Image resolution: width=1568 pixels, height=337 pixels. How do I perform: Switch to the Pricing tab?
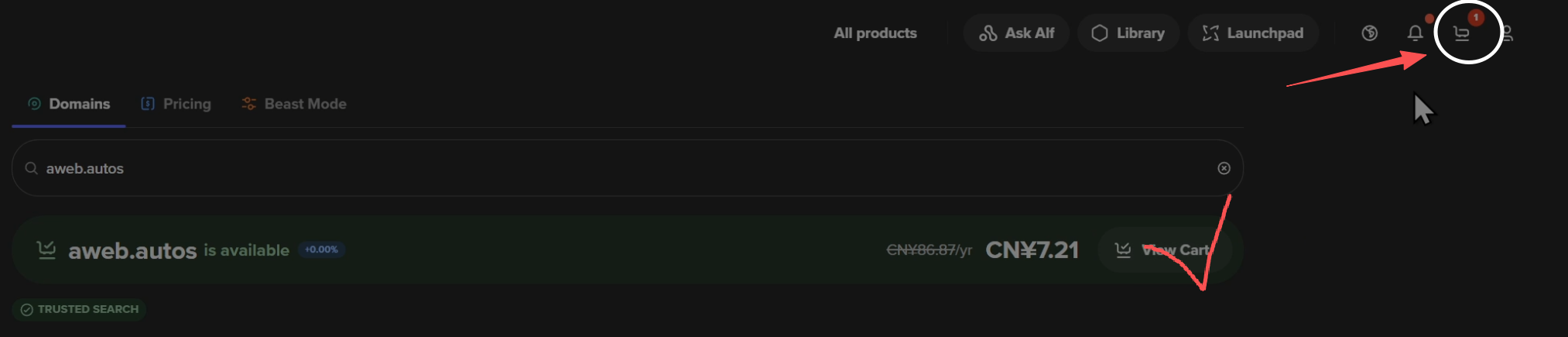point(176,104)
